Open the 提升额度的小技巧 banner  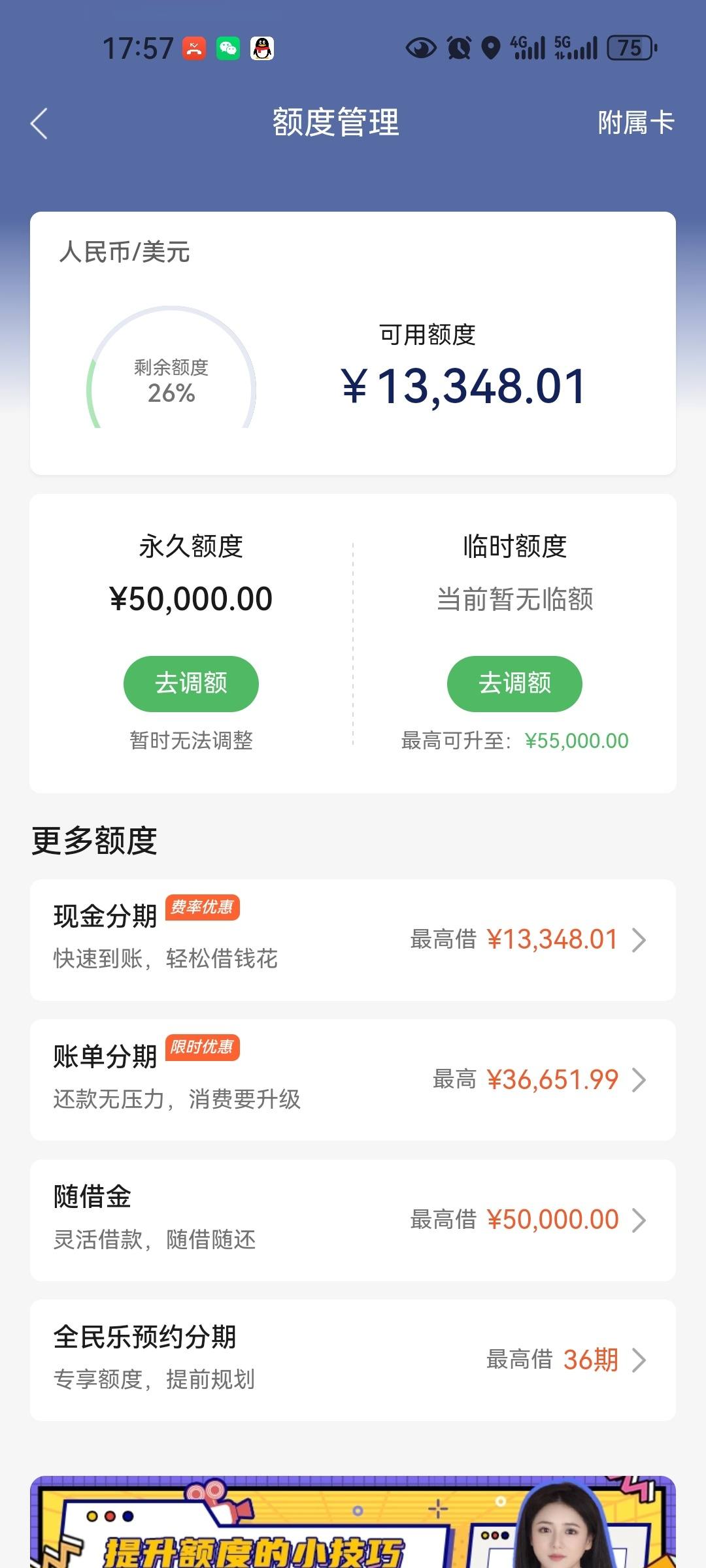[353, 1522]
